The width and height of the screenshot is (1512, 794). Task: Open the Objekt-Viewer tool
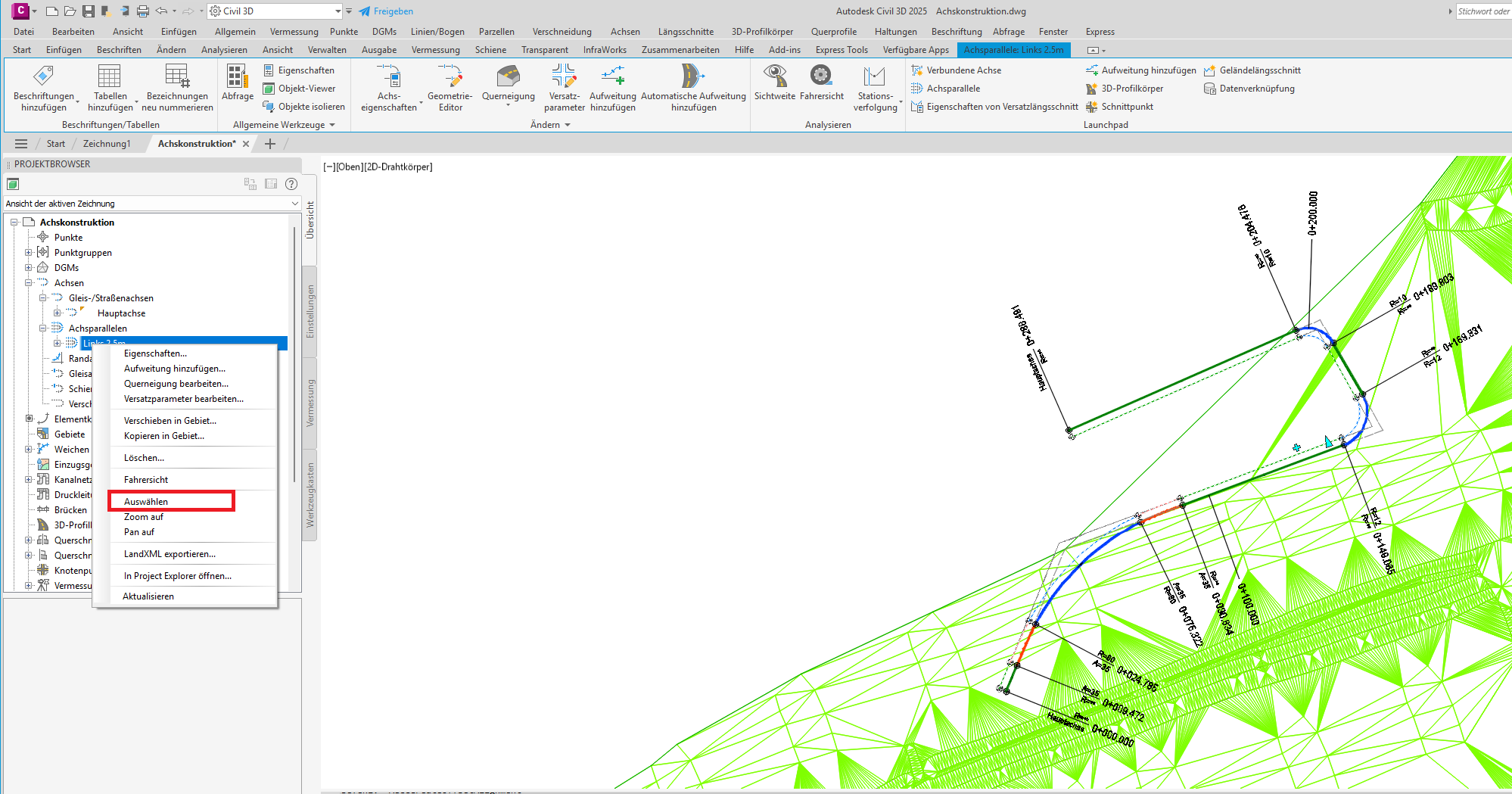click(300, 89)
